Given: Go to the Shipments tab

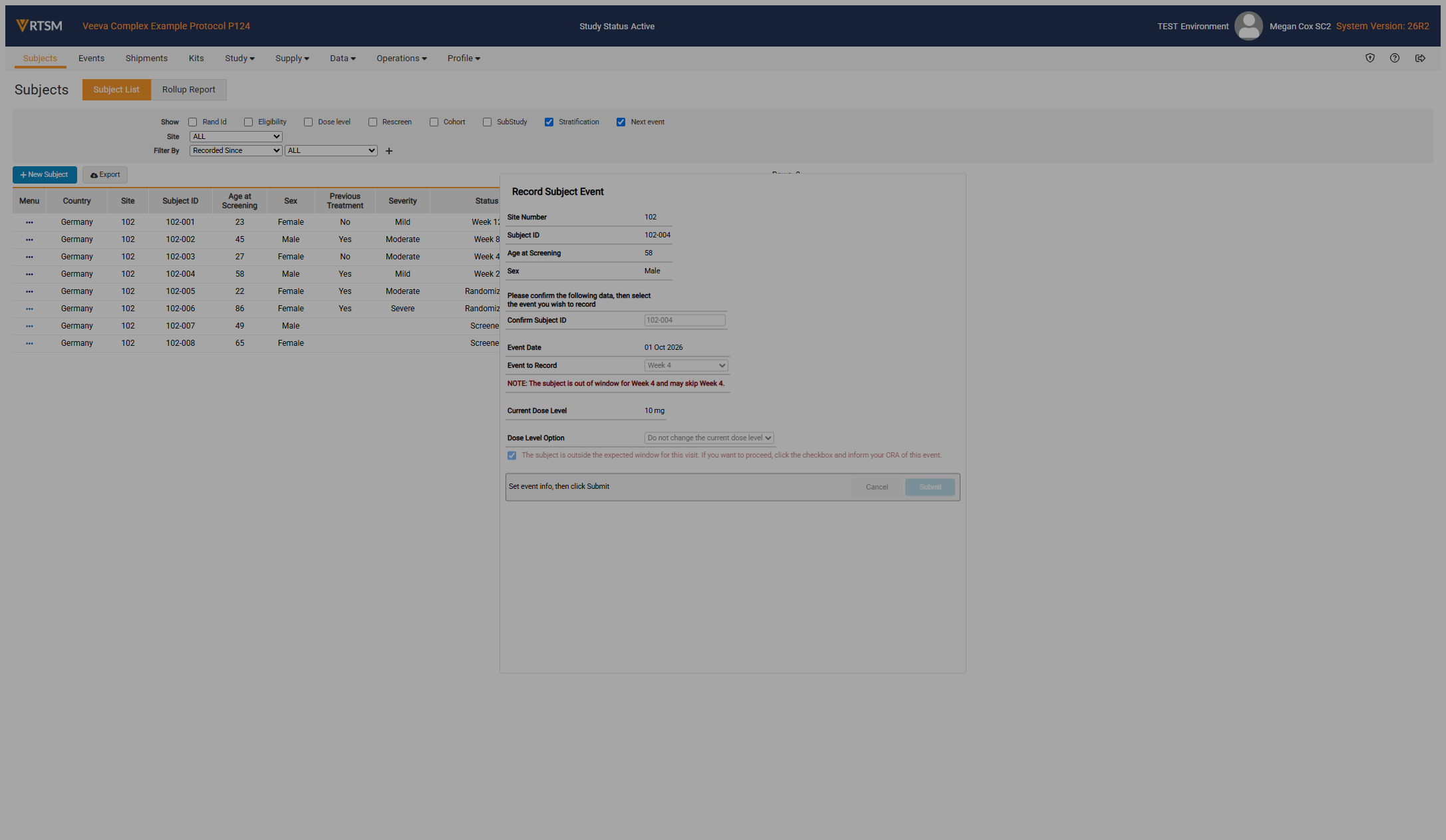Looking at the screenshot, I should (146, 59).
